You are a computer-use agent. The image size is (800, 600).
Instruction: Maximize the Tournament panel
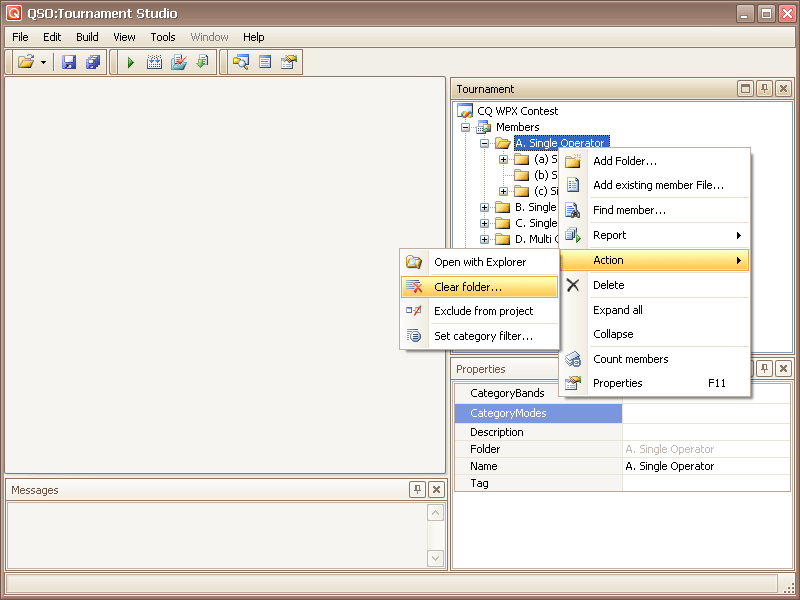click(745, 89)
